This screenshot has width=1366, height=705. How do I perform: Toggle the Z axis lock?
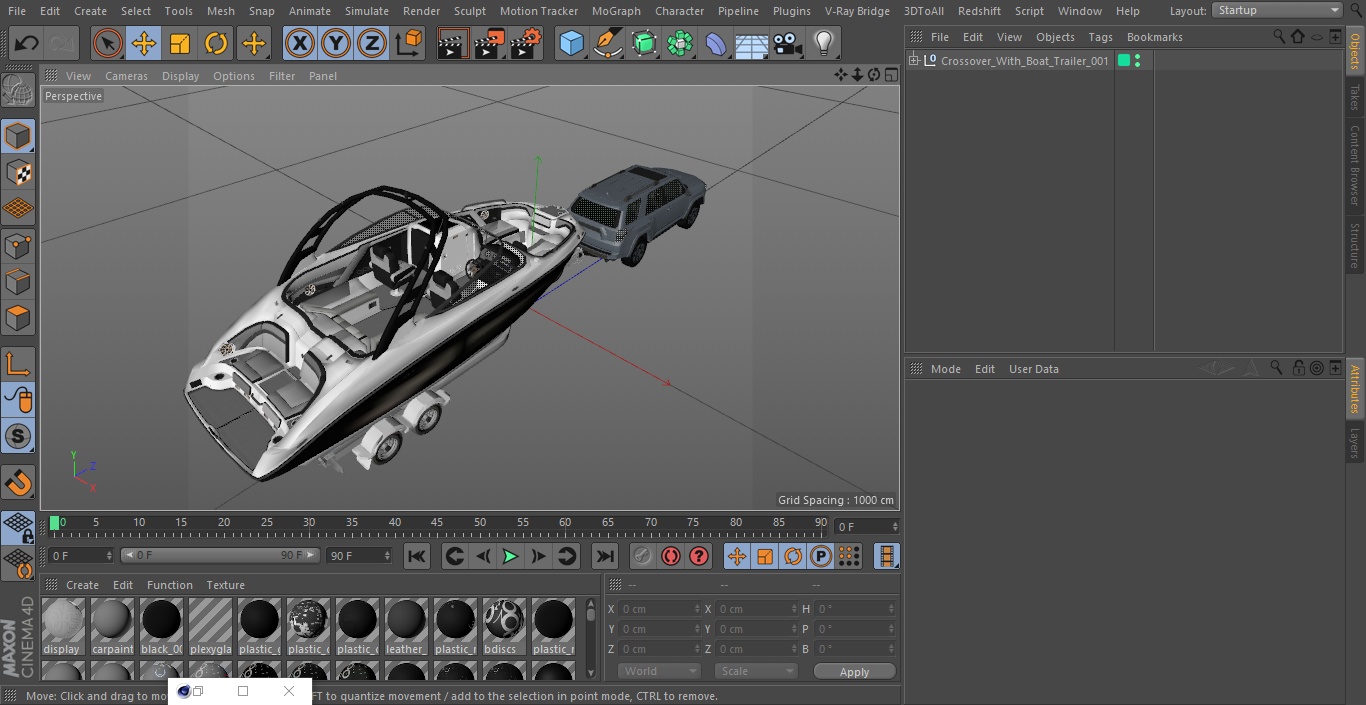[372, 43]
